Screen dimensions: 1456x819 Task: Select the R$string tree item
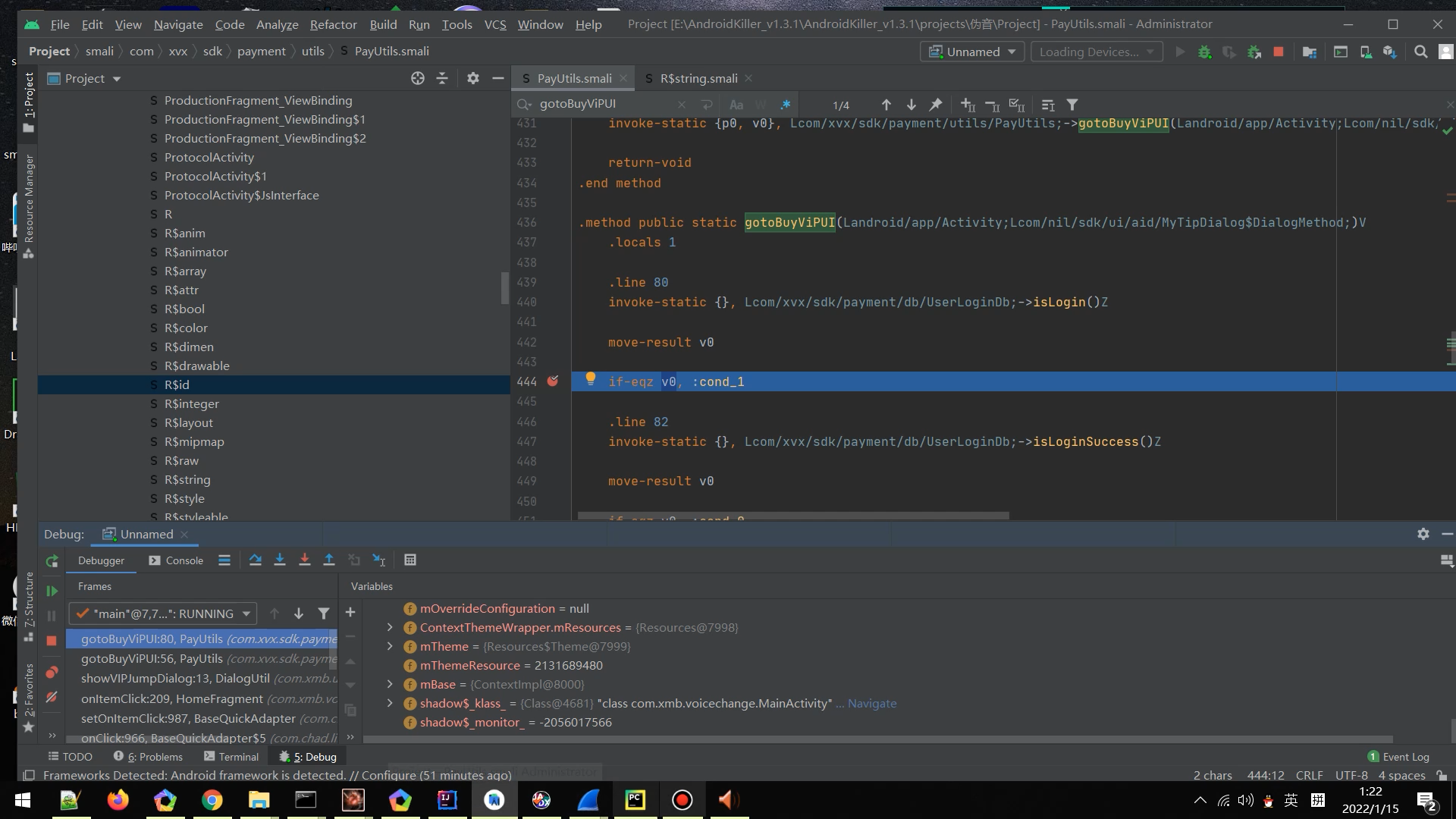(x=187, y=479)
